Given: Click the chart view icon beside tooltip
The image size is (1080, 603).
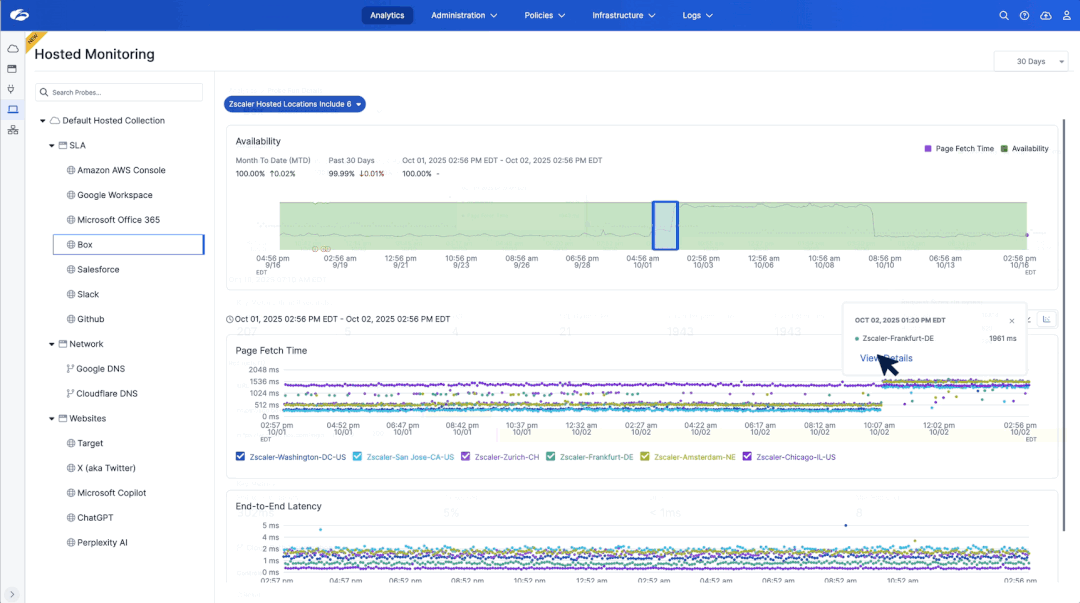Looking at the screenshot, I should (x=1047, y=319).
